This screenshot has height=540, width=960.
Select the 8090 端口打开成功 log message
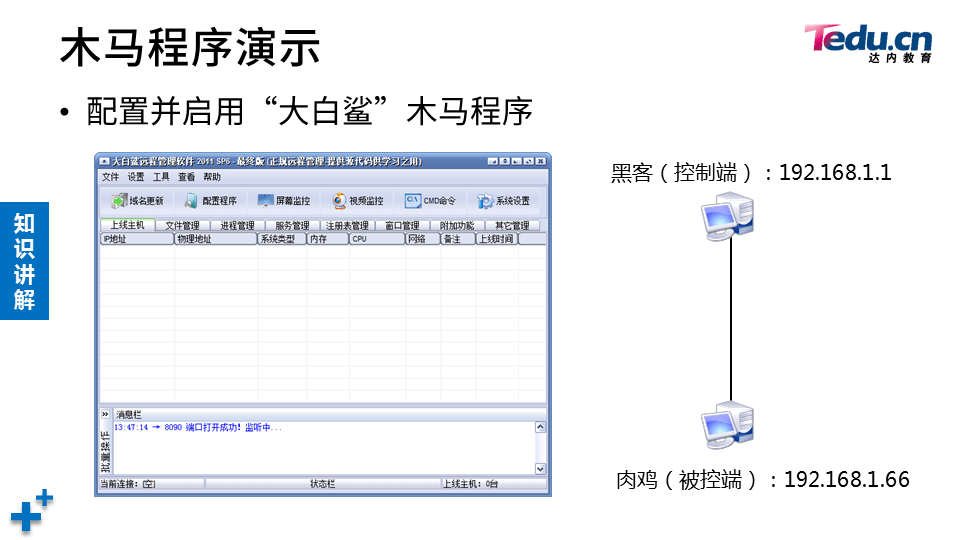coord(198,427)
